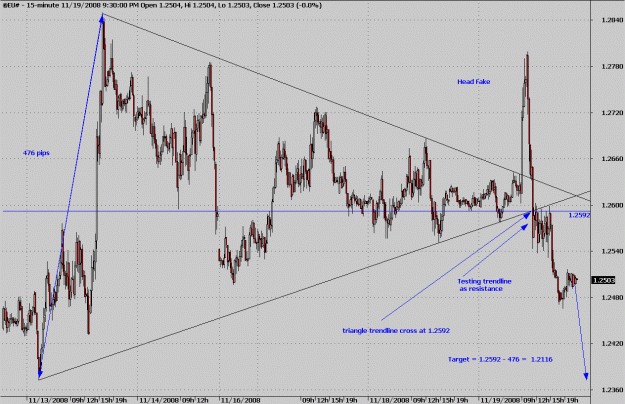Click the 11/13/2008 date on time axis
The image size is (625, 404).
[48, 400]
